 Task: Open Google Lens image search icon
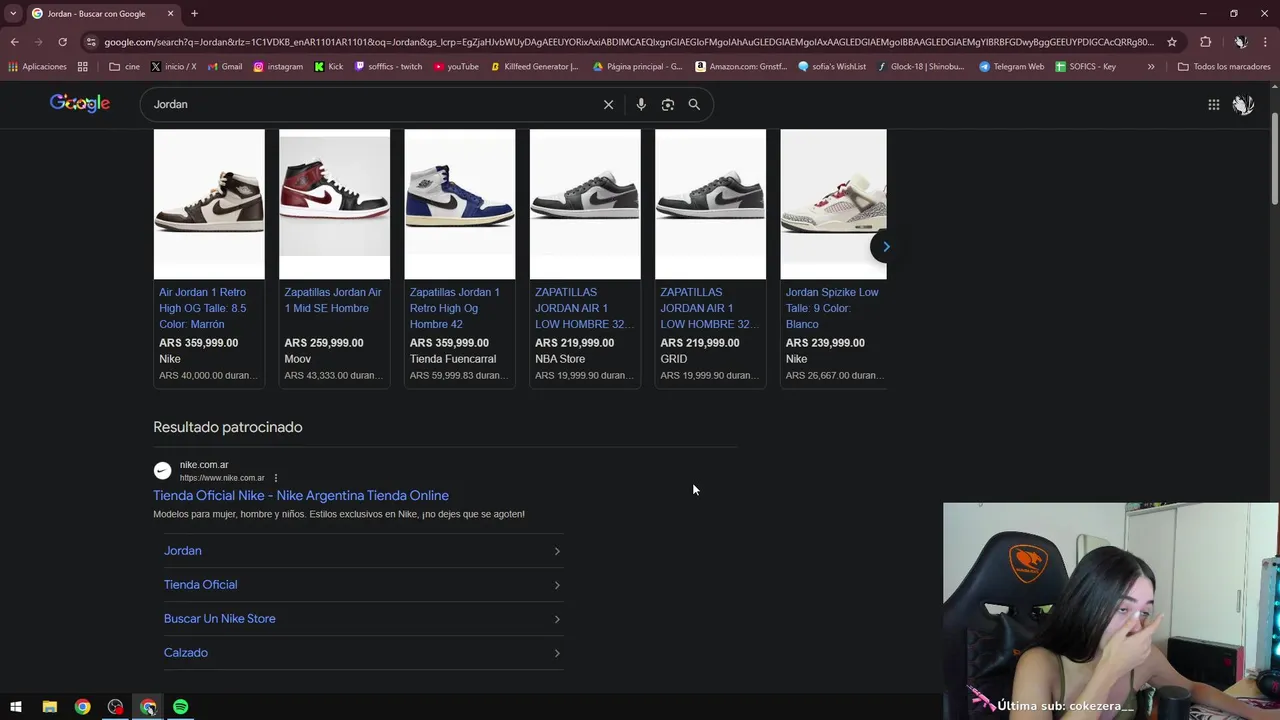tap(668, 104)
